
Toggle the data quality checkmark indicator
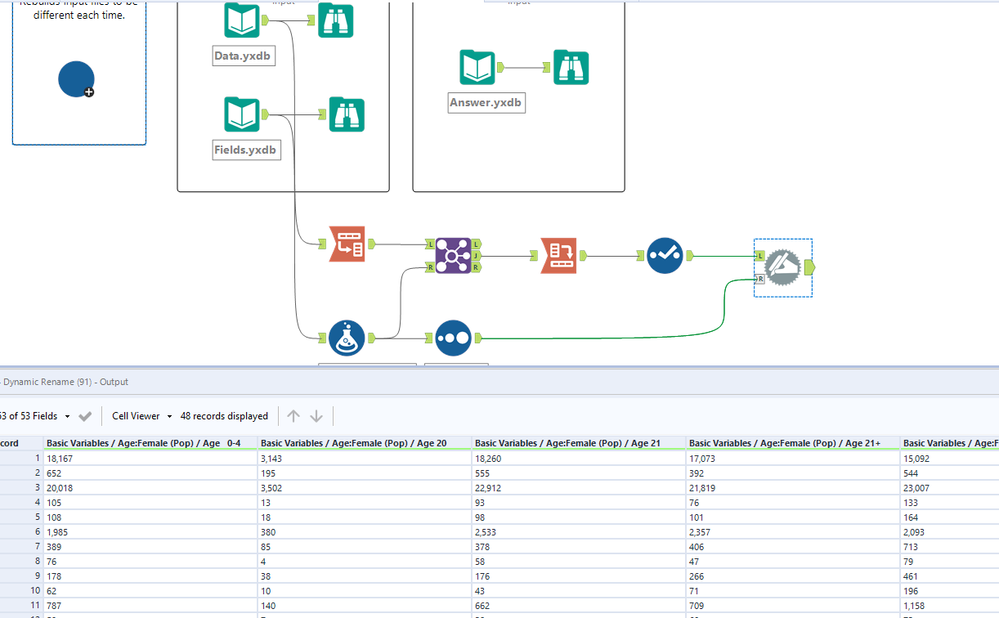667,255
